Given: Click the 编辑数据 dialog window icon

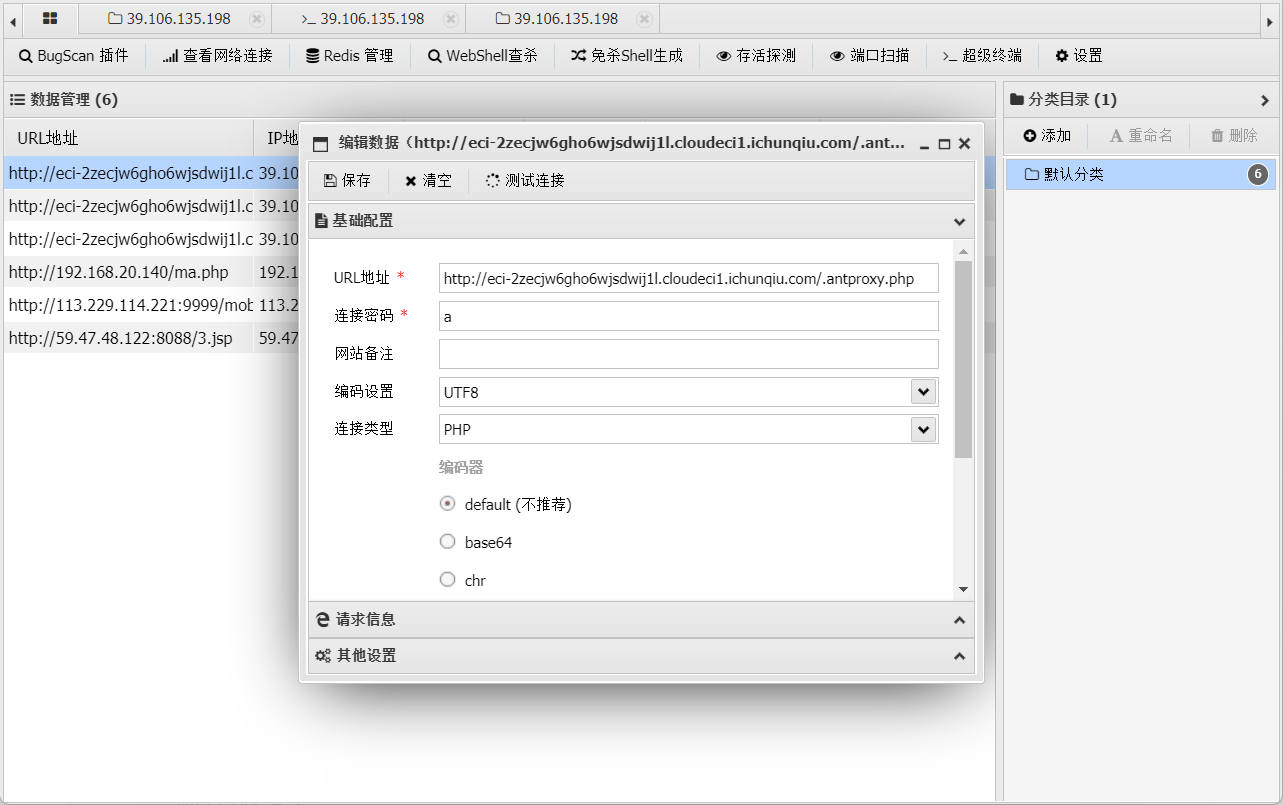Looking at the screenshot, I should coord(321,144).
